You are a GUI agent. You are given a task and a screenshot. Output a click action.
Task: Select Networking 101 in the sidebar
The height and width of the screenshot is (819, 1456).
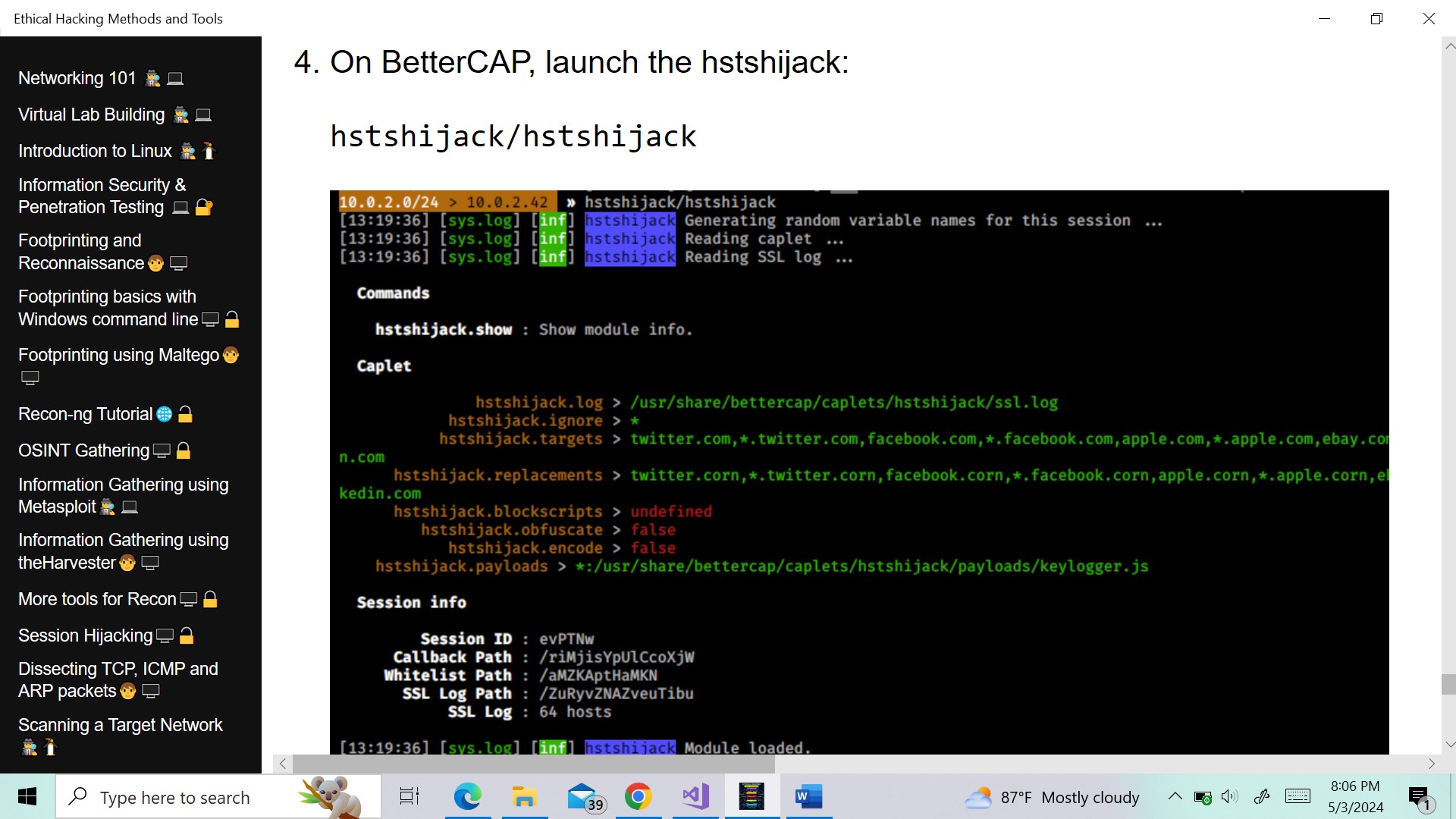tap(76, 78)
